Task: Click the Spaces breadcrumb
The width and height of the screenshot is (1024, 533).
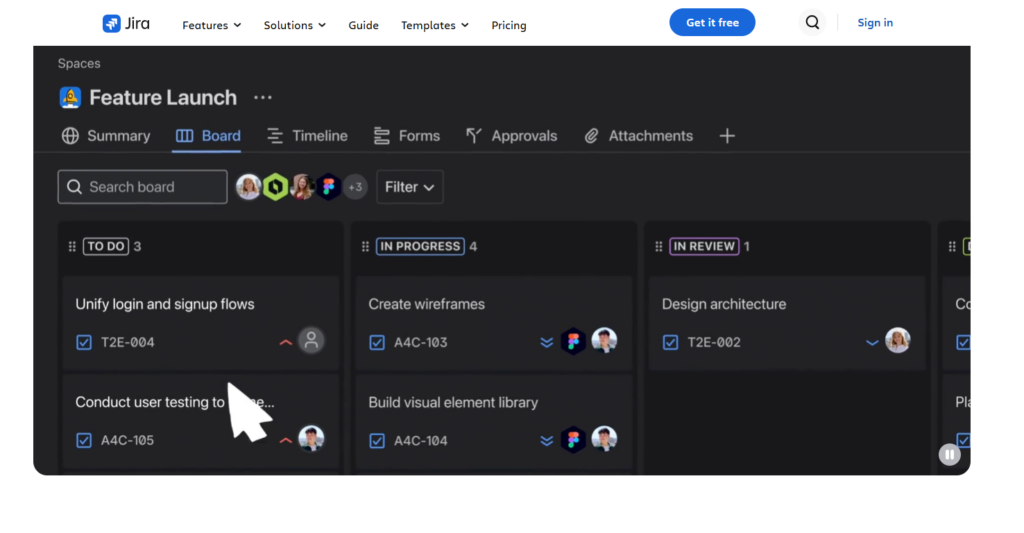Action: tap(79, 63)
